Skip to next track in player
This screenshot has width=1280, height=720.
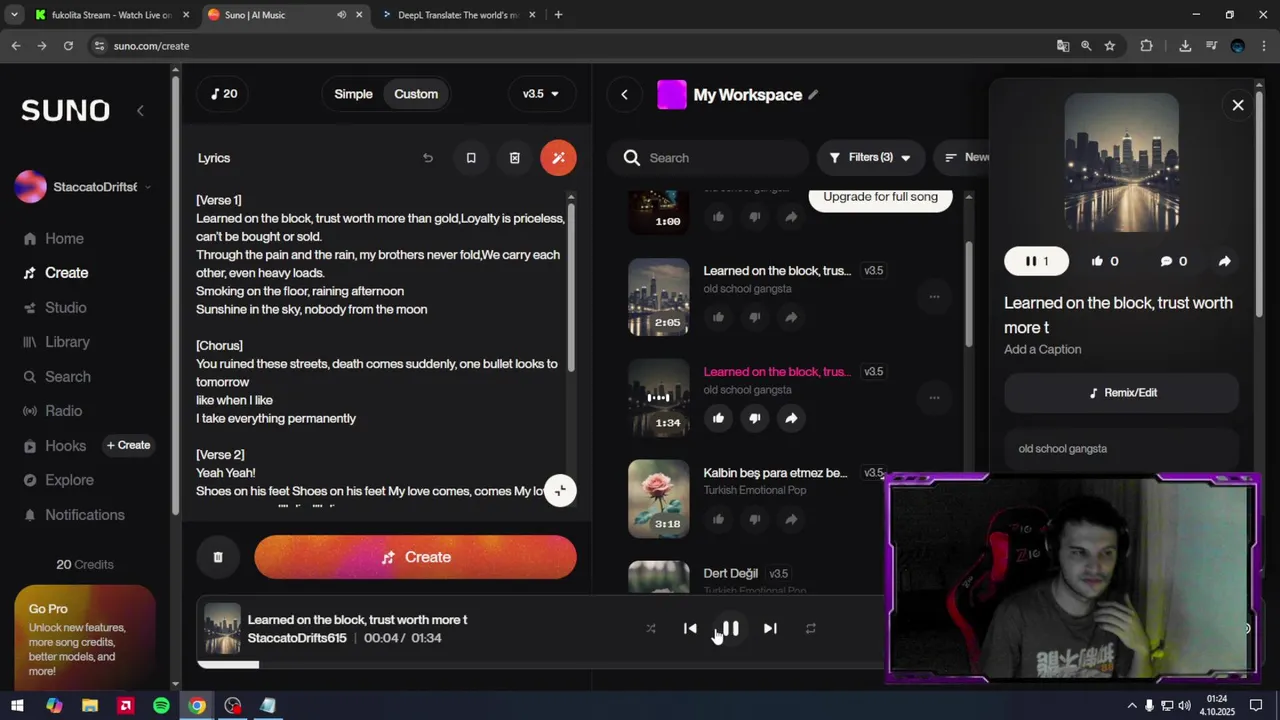(770, 628)
